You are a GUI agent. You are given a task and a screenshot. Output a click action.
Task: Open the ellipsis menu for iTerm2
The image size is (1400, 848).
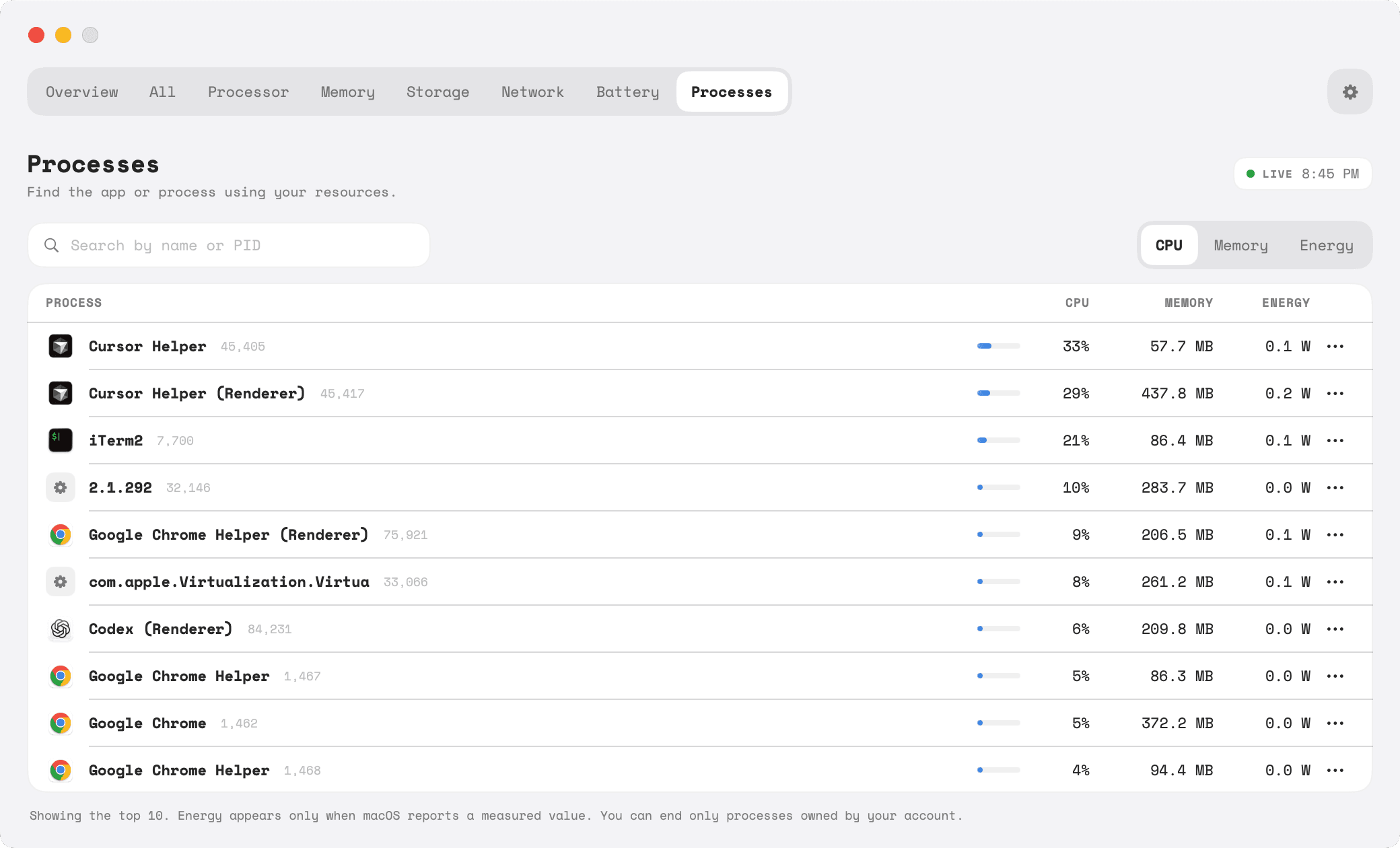pyautogui.click(x=1335, y=440)
